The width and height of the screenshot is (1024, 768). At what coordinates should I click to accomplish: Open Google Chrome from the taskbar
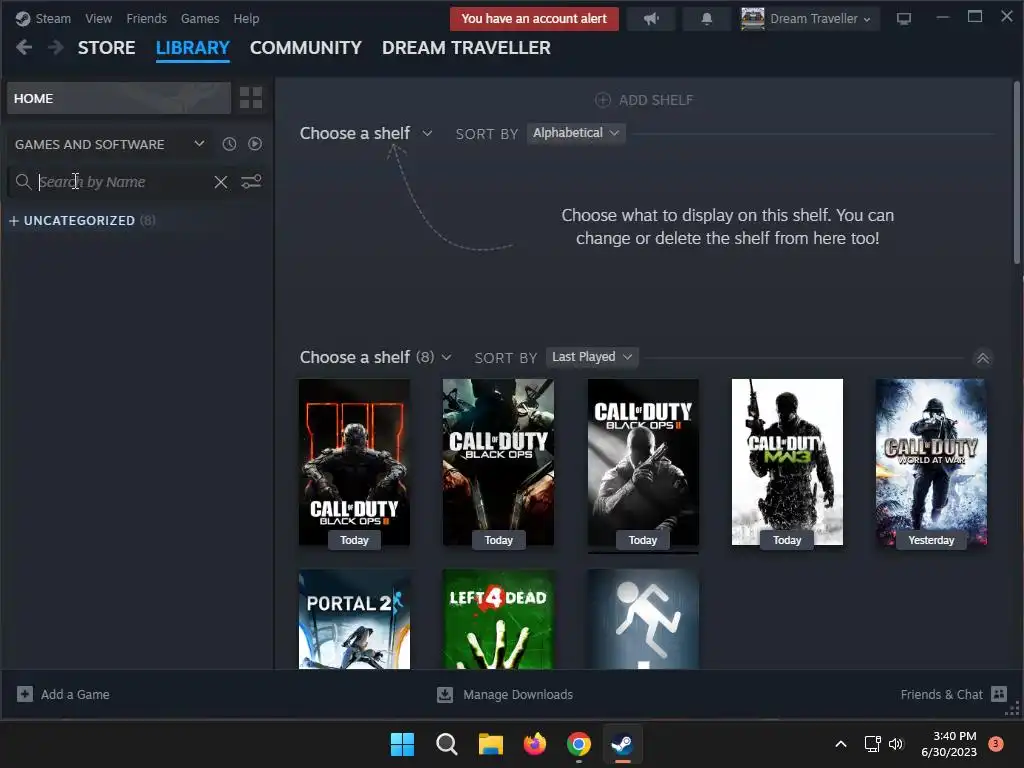click(x=579, y=744)
